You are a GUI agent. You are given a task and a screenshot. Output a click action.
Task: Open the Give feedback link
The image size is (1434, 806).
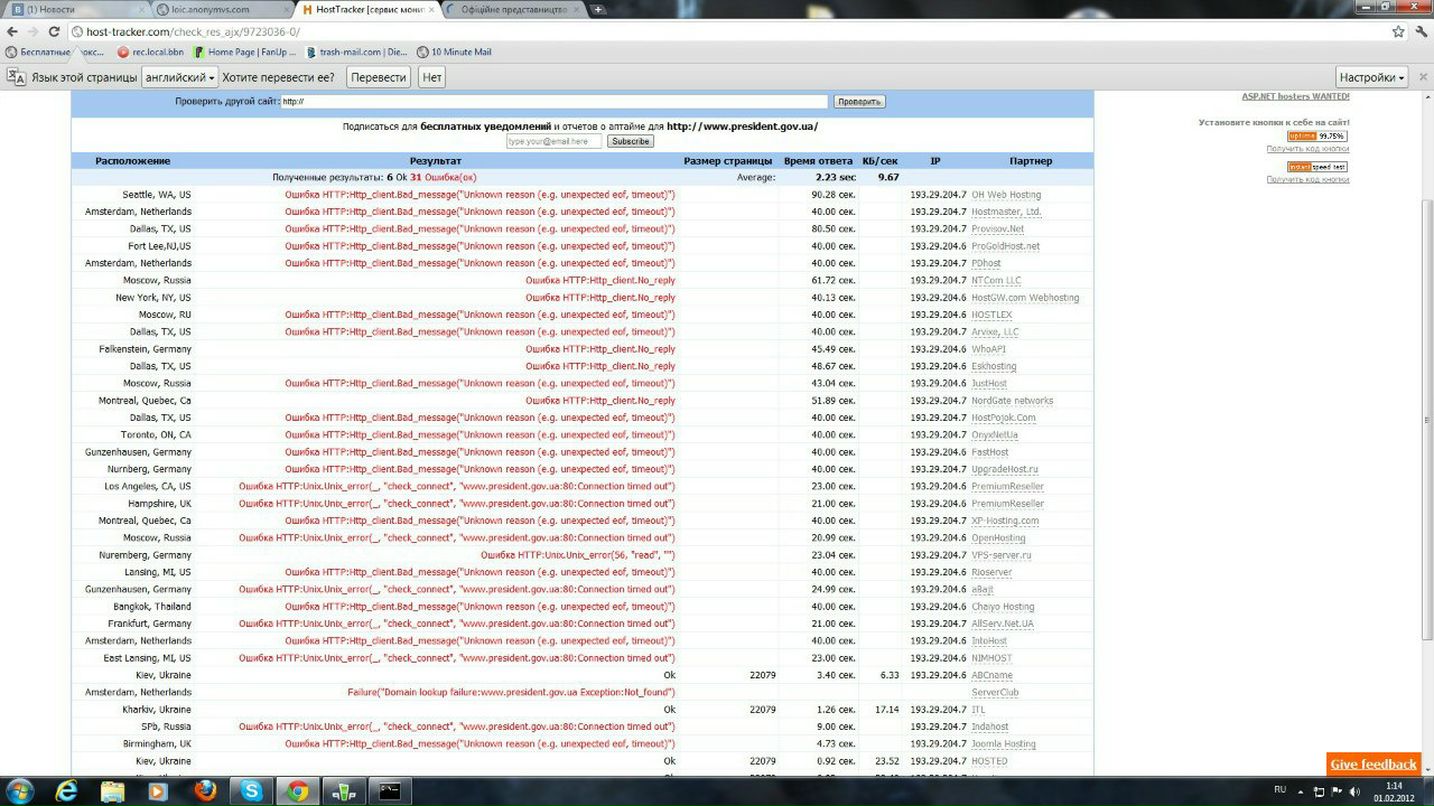coord(1373,764)
